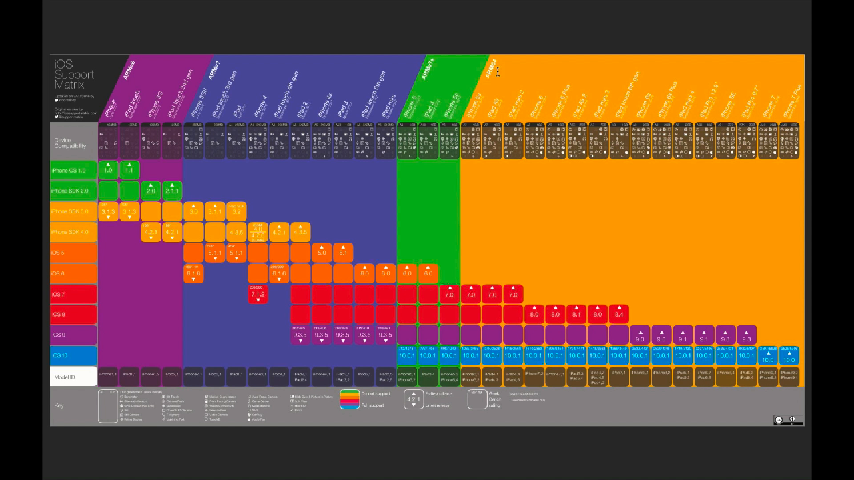Image resolution: width=854 pixels, height=480 pixels.
Task: Select the 'iPhone SDK 3.0' row label
Action: (74, 211)
